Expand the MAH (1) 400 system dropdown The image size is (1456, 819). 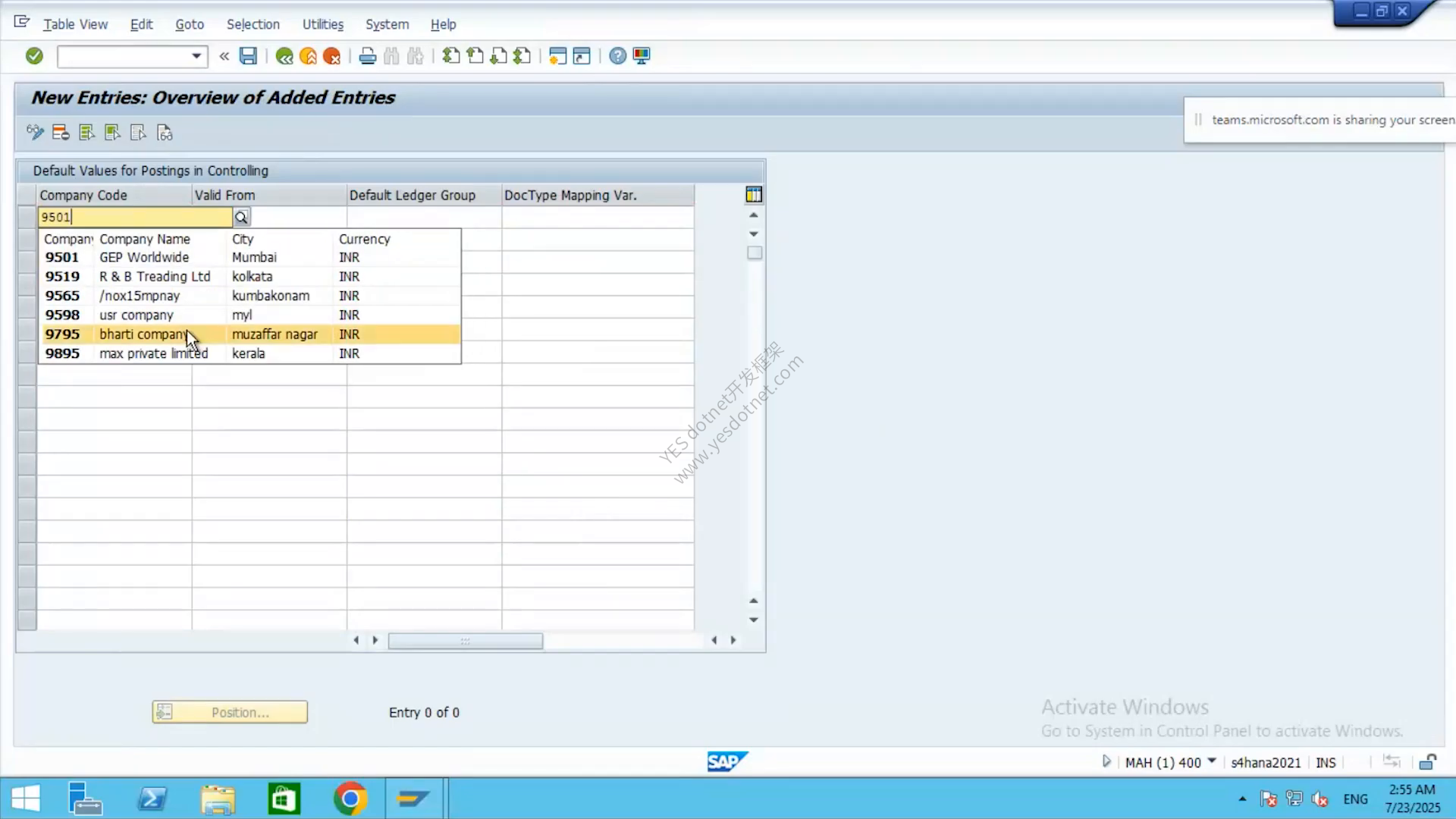1212,761
